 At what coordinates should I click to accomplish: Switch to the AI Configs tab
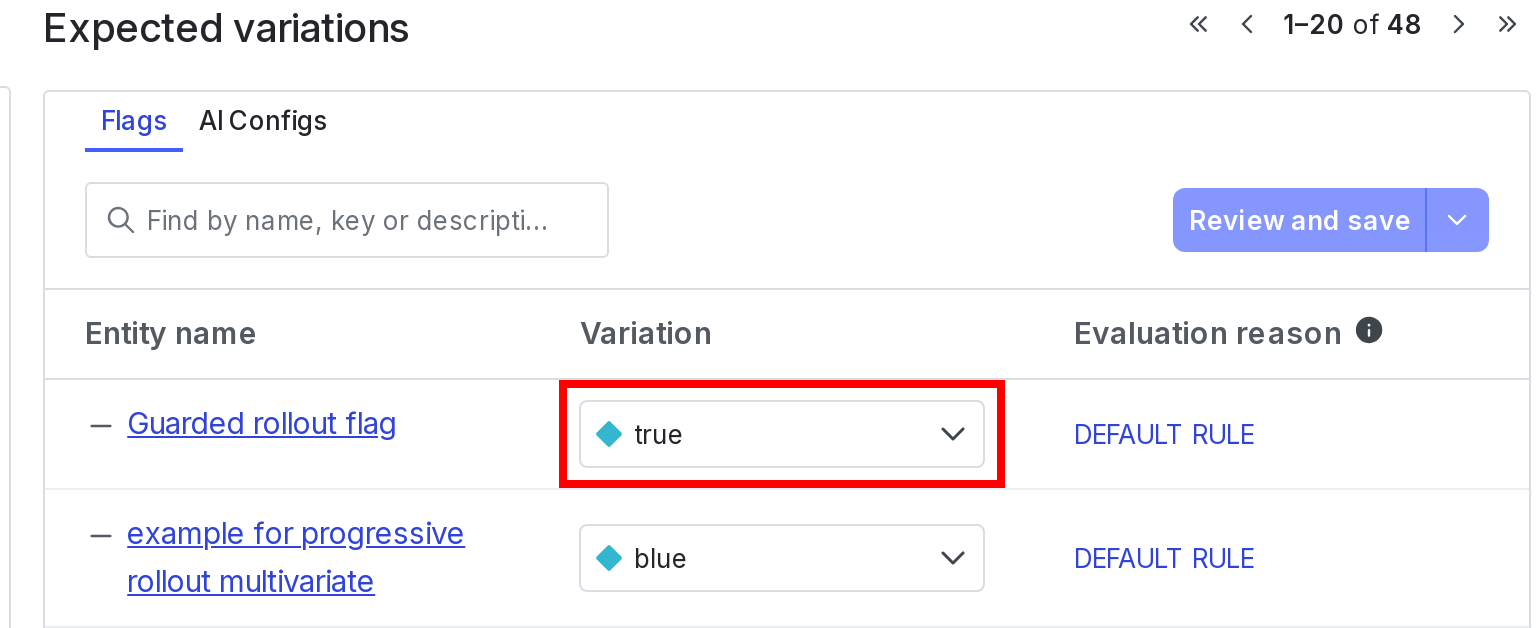pos(263,120)
